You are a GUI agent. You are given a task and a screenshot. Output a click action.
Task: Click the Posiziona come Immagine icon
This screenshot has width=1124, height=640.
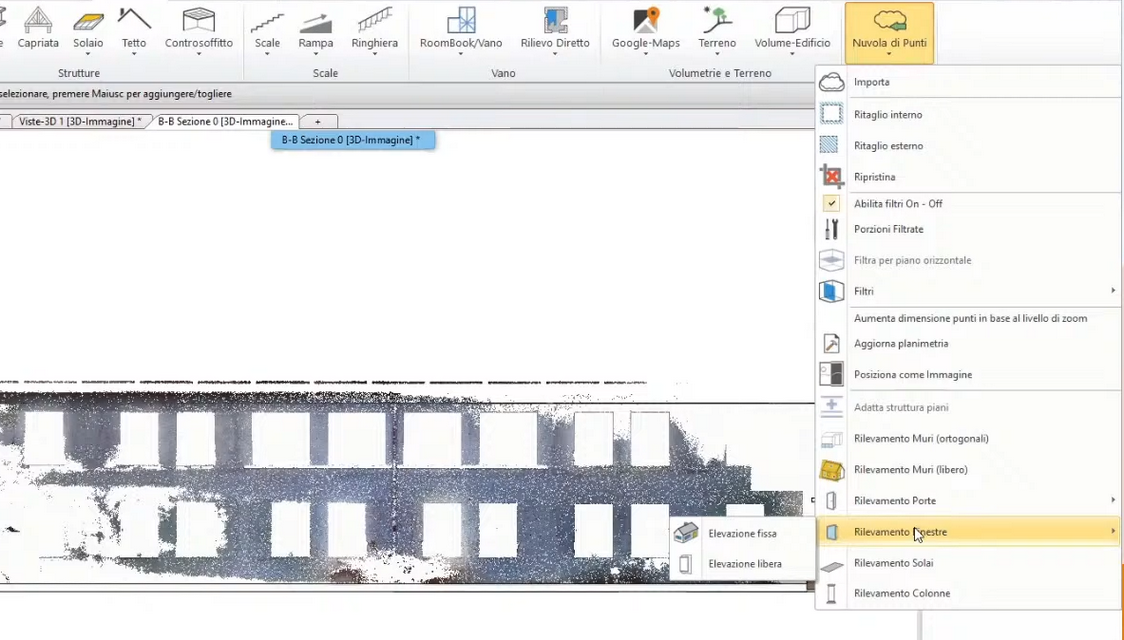click(832, 374)
